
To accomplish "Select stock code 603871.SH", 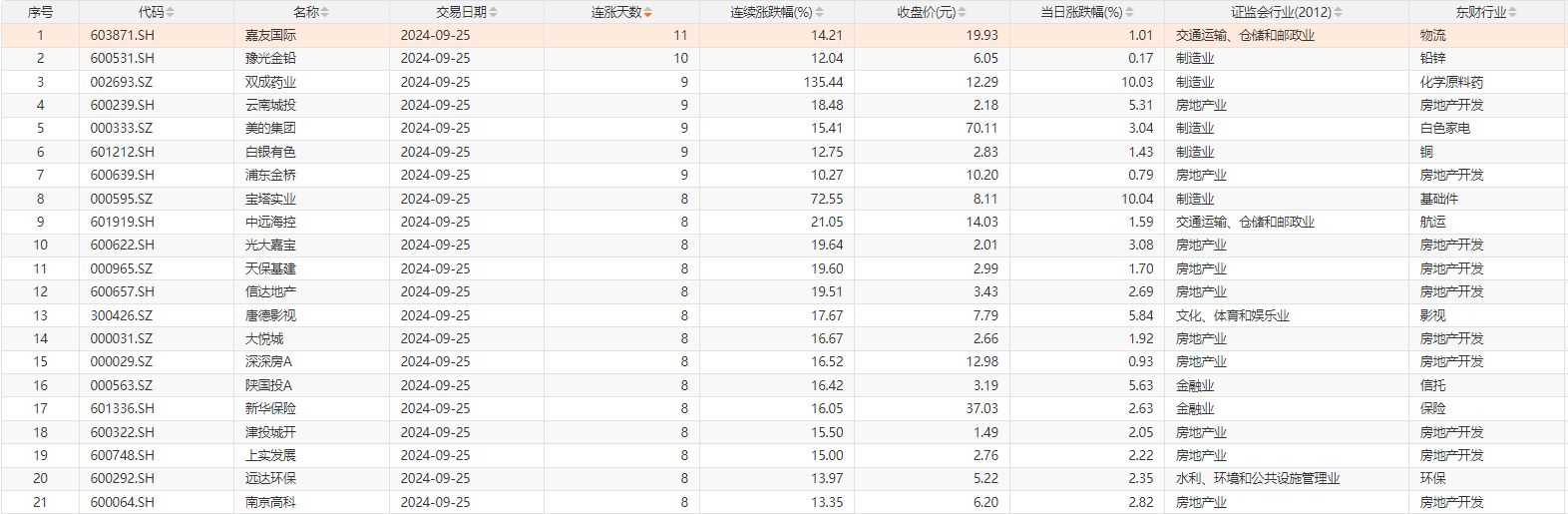I will pyautogui.click(x=123, y=35).
